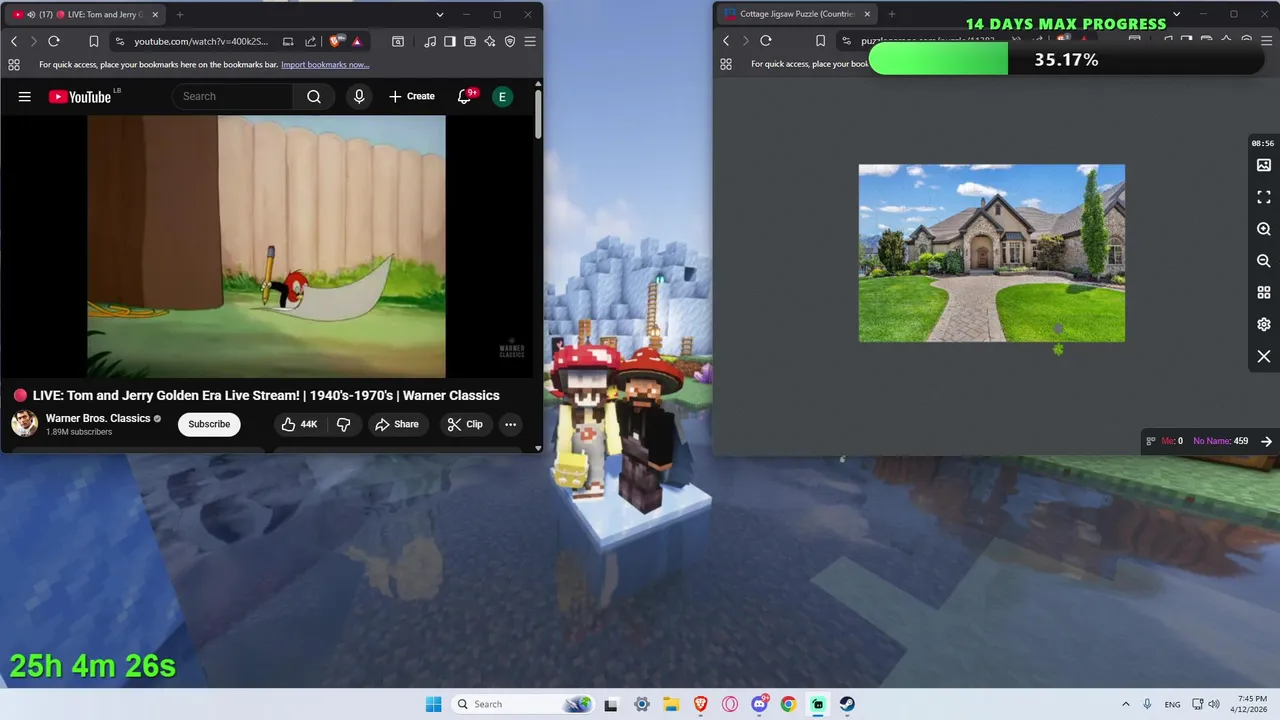Zoom out of the puzzle
This screenshot has width=1280, height=720.
pos(1264,261)
